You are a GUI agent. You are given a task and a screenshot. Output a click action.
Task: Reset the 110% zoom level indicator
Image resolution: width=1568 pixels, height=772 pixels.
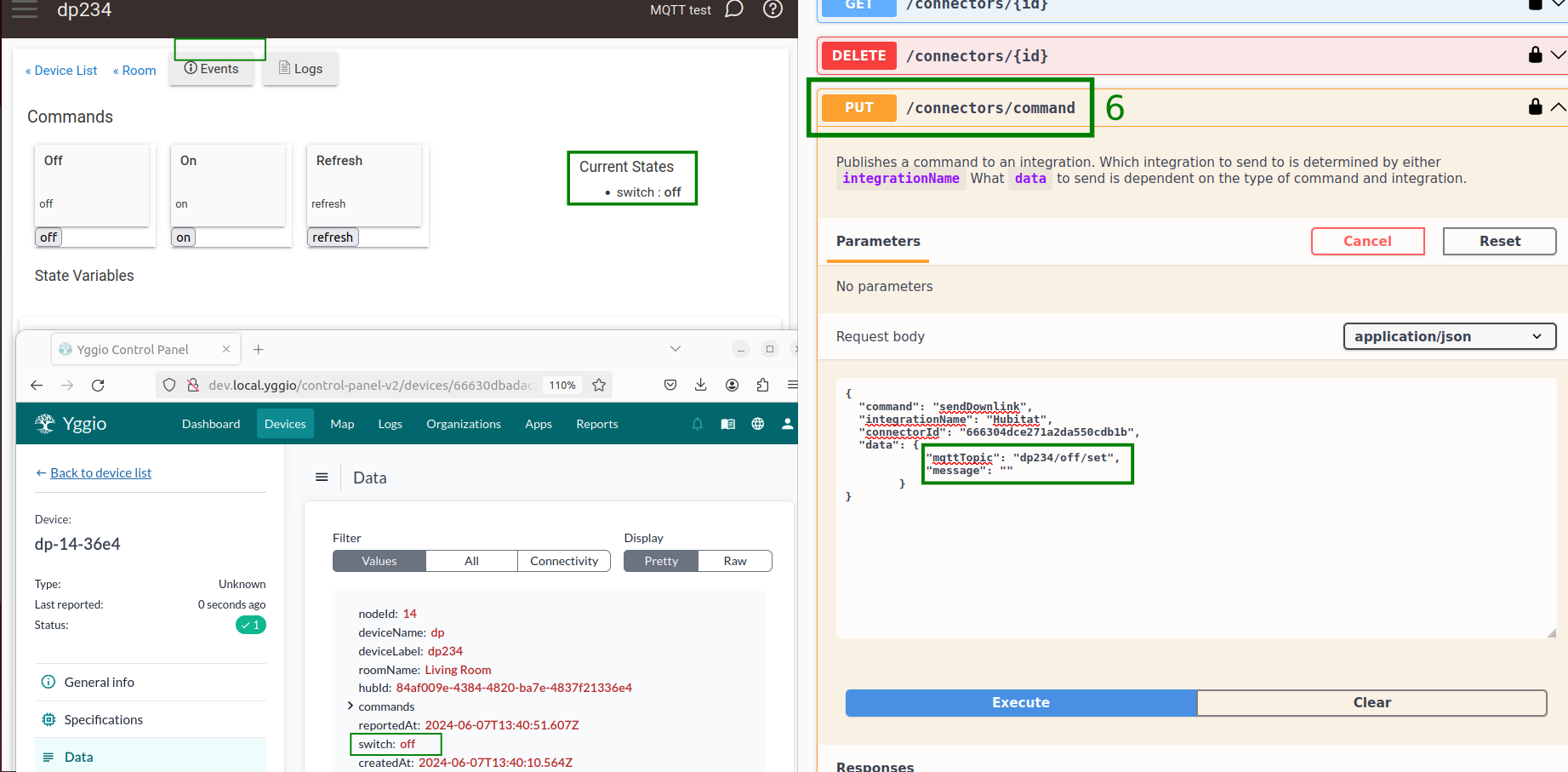562,385
